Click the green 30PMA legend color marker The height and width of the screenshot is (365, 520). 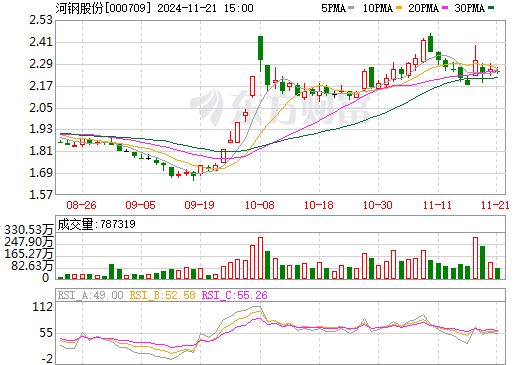(491, 8)
